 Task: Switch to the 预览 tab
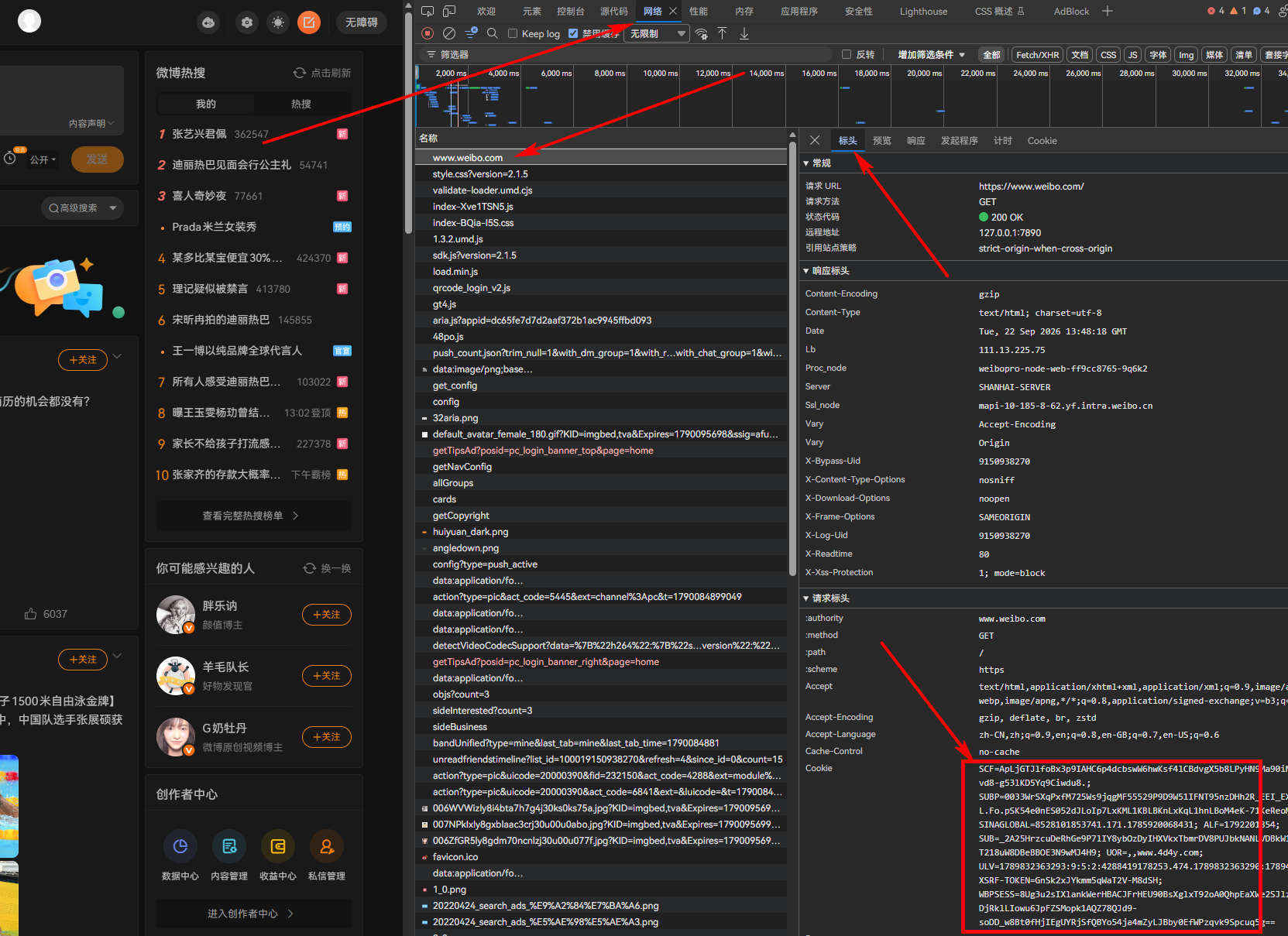click(881, 141)
